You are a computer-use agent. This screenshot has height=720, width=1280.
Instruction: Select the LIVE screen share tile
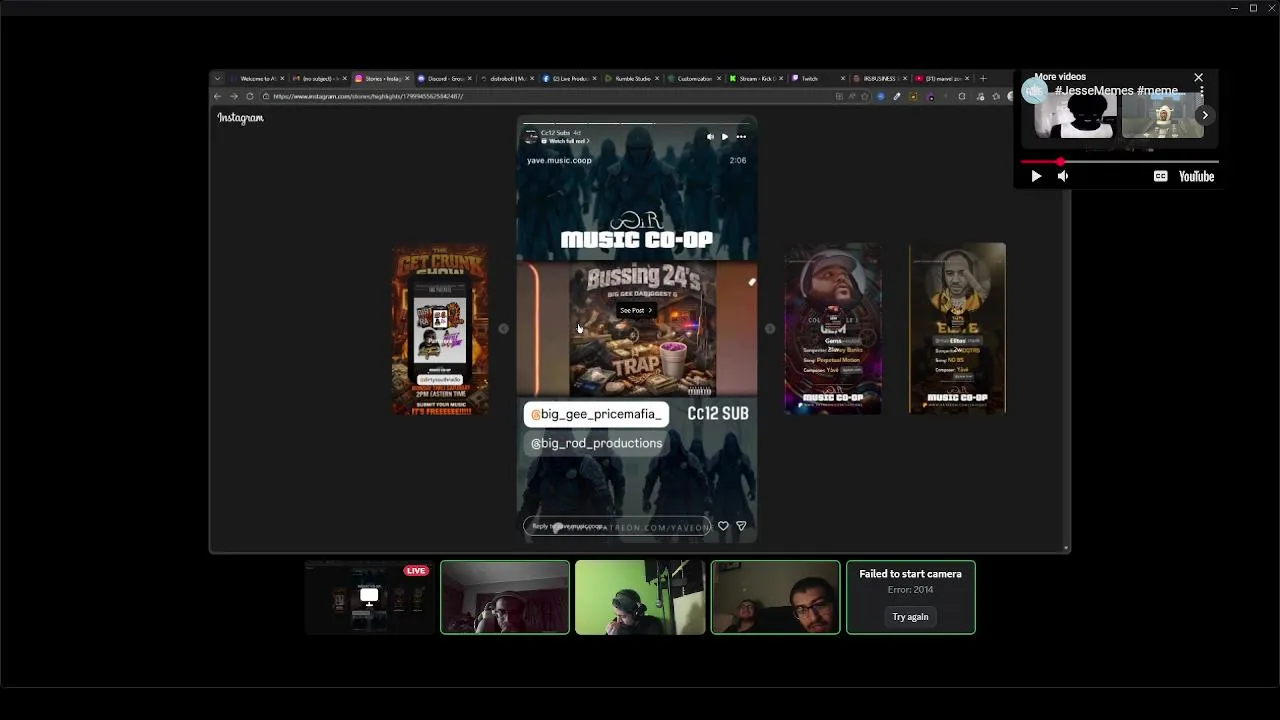coord(369,598)
